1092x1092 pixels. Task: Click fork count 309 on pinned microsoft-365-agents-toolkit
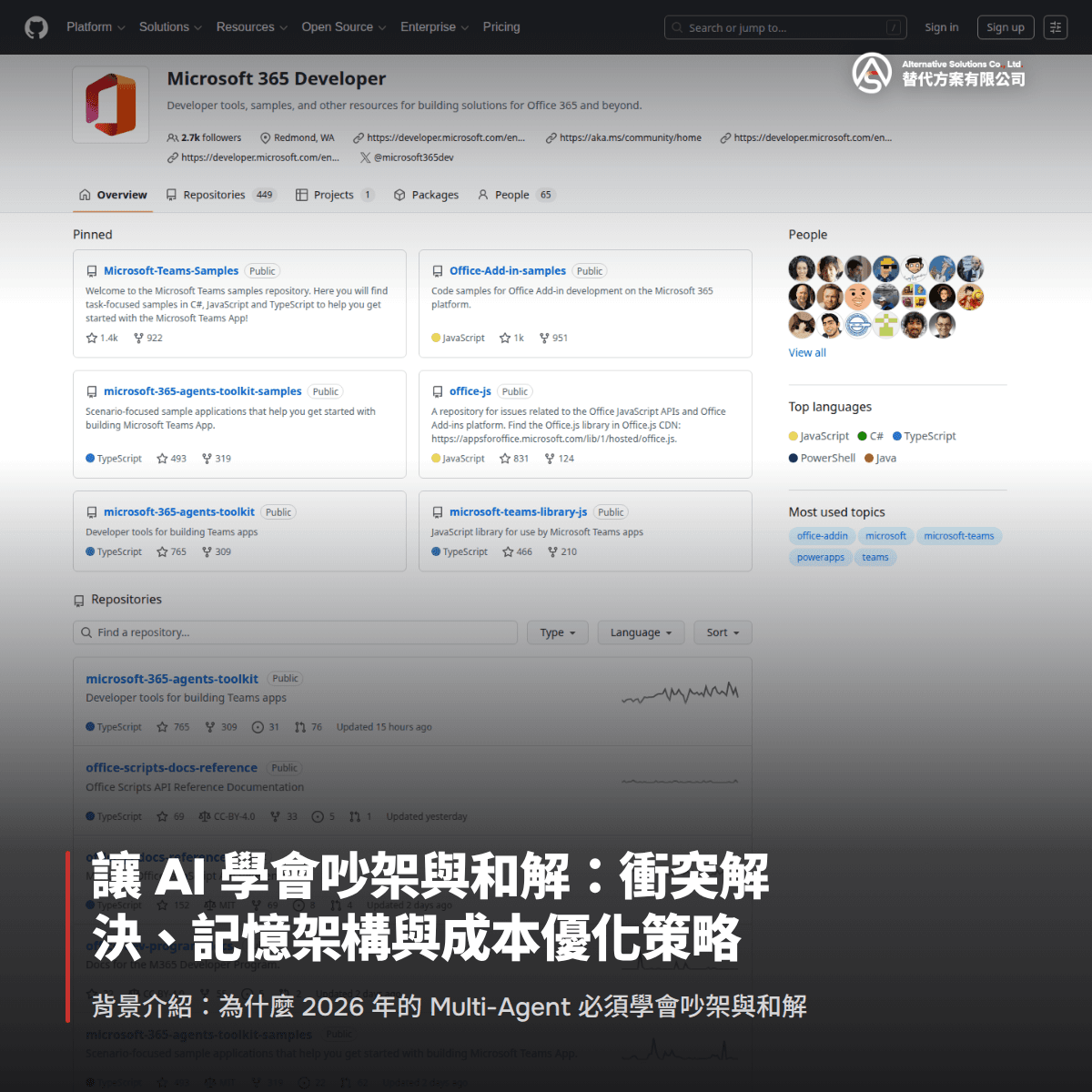[x=217, y=551]
